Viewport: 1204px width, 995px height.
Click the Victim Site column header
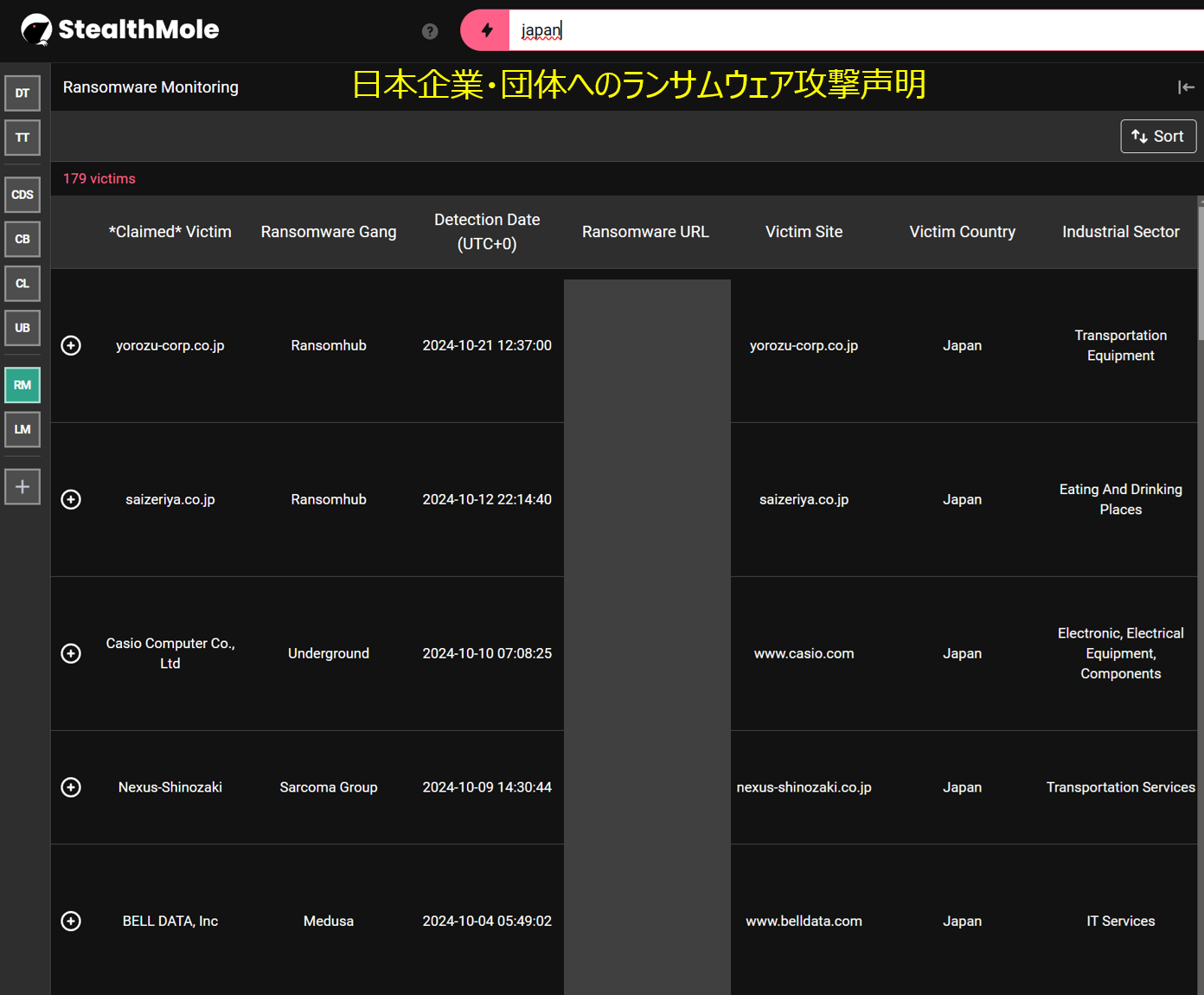coord(804,232)
